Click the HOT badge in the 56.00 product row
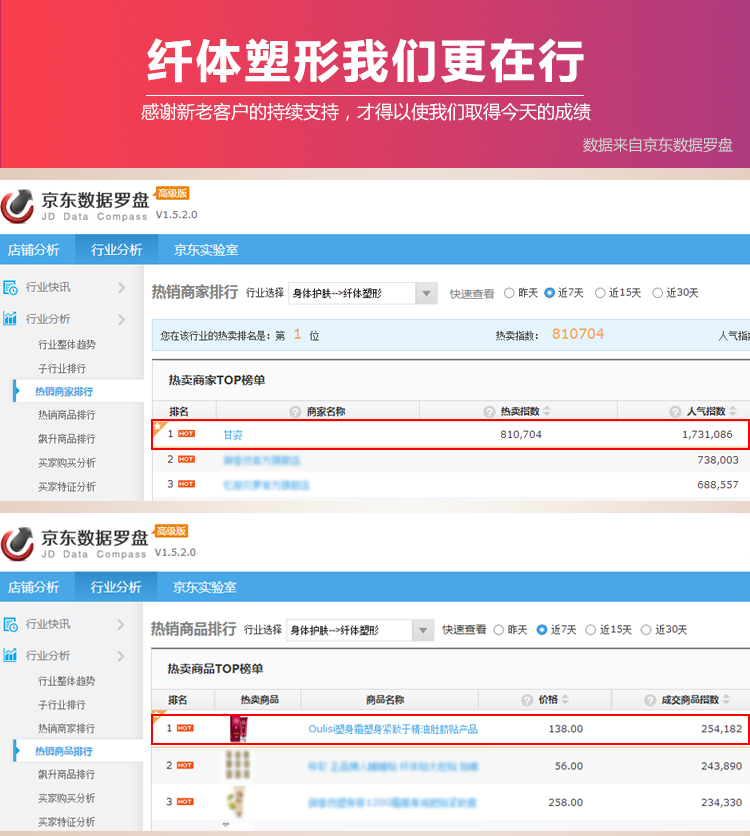Image resolution: width=750 pixels, height=836 pixels. [x=185, y=766]
